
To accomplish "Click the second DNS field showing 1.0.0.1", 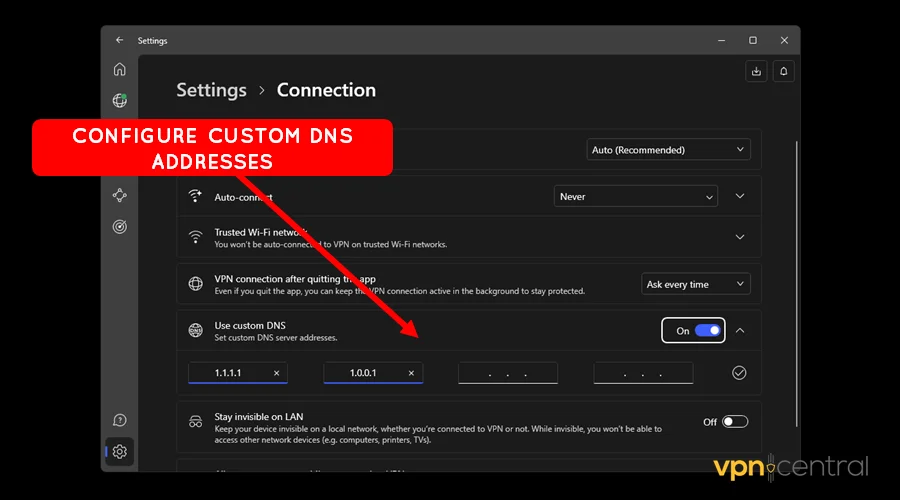I will [373, 373].
